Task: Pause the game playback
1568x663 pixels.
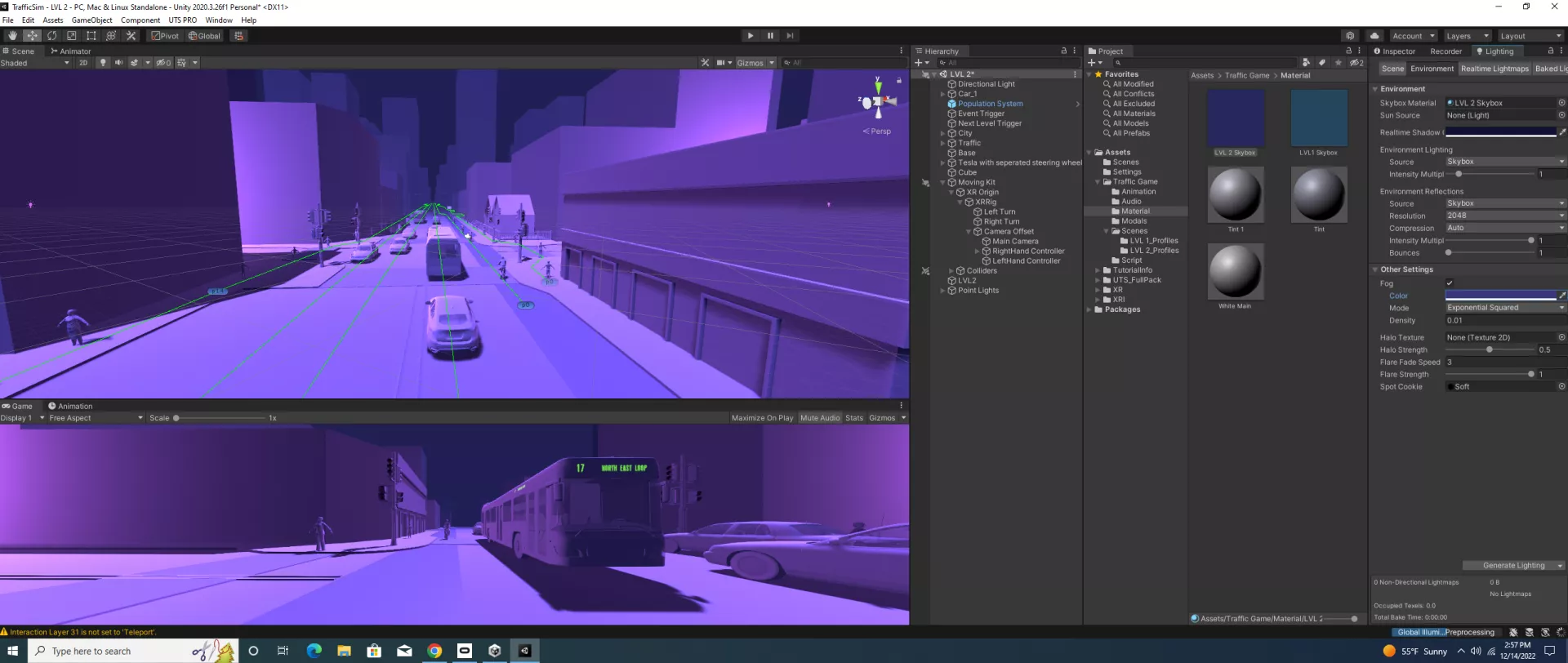Action: pos(770,36)
